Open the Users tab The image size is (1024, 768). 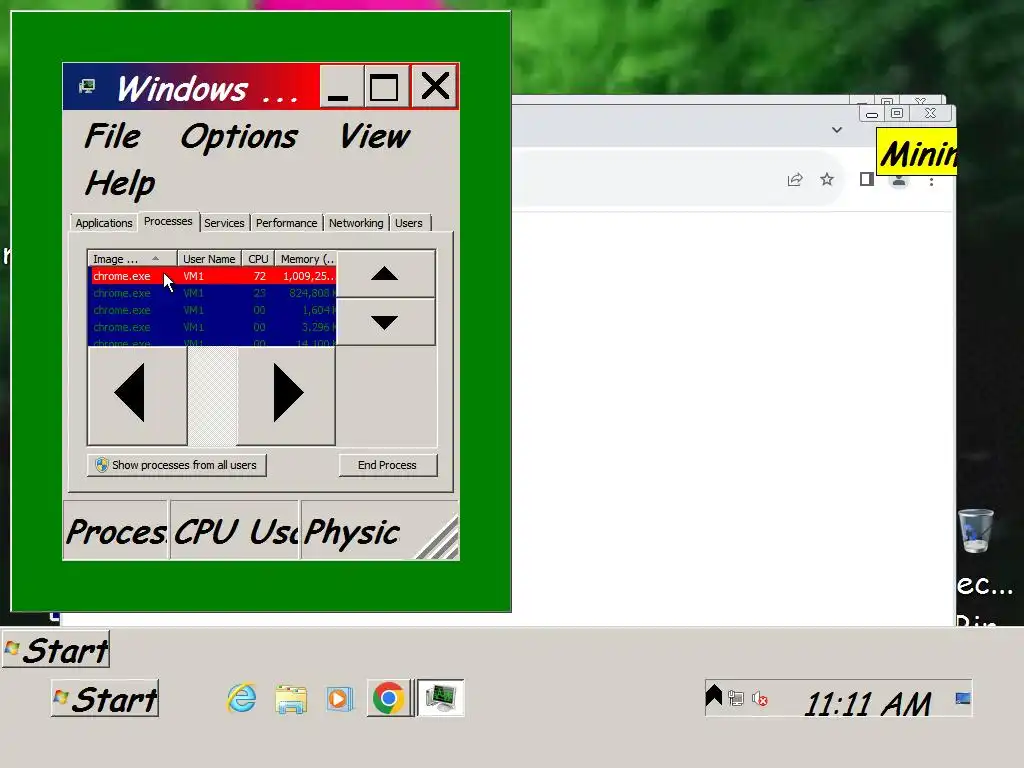(409, 223)
